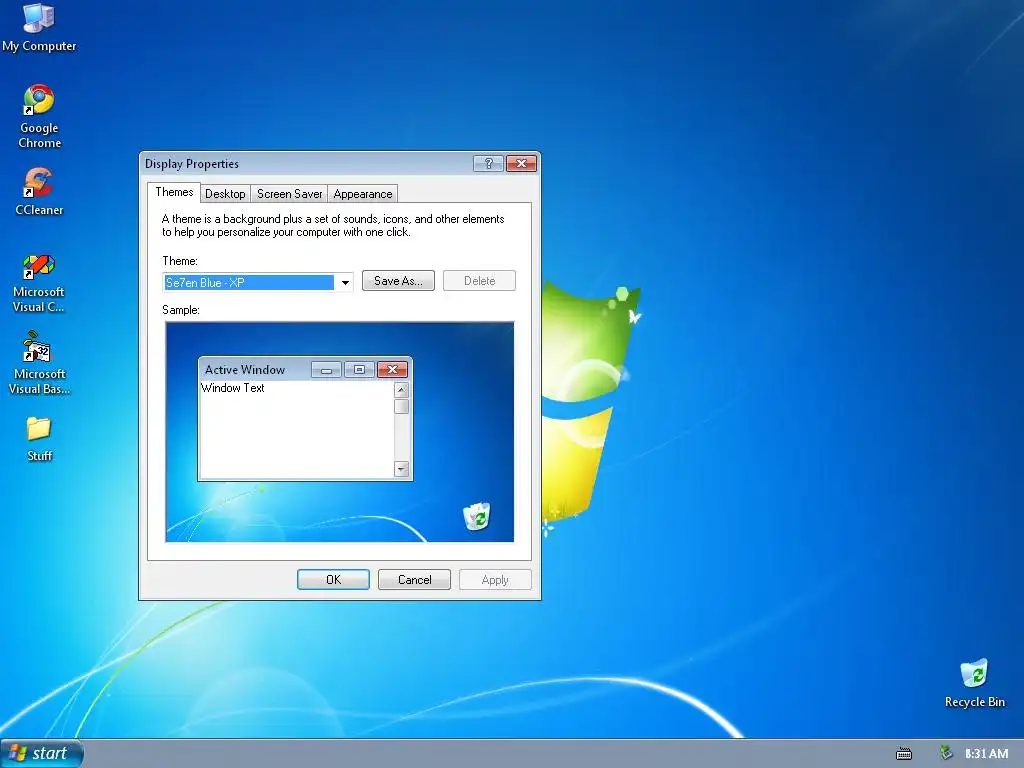Click minimize button in the sample Active Window
The height and width of the screenshot is (768, 1024).
[x=327, y=370]
